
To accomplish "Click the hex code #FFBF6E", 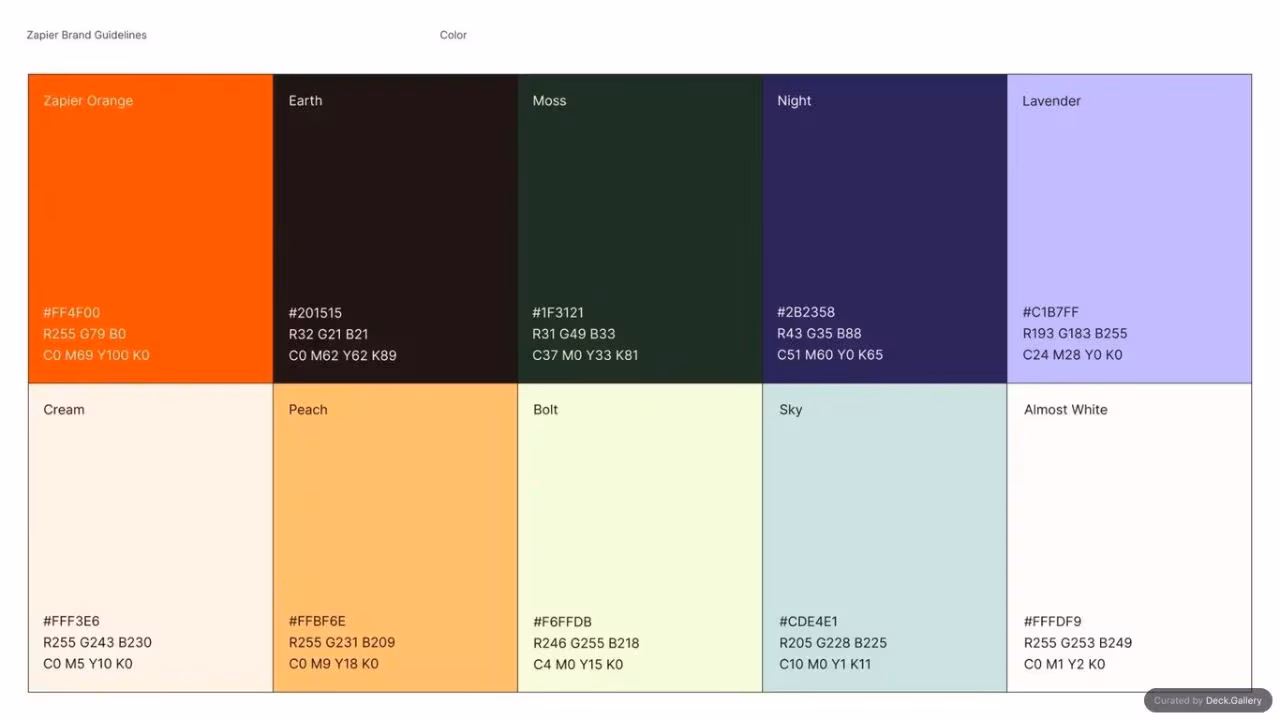I will pyautogui.click(x=317, y=621).
